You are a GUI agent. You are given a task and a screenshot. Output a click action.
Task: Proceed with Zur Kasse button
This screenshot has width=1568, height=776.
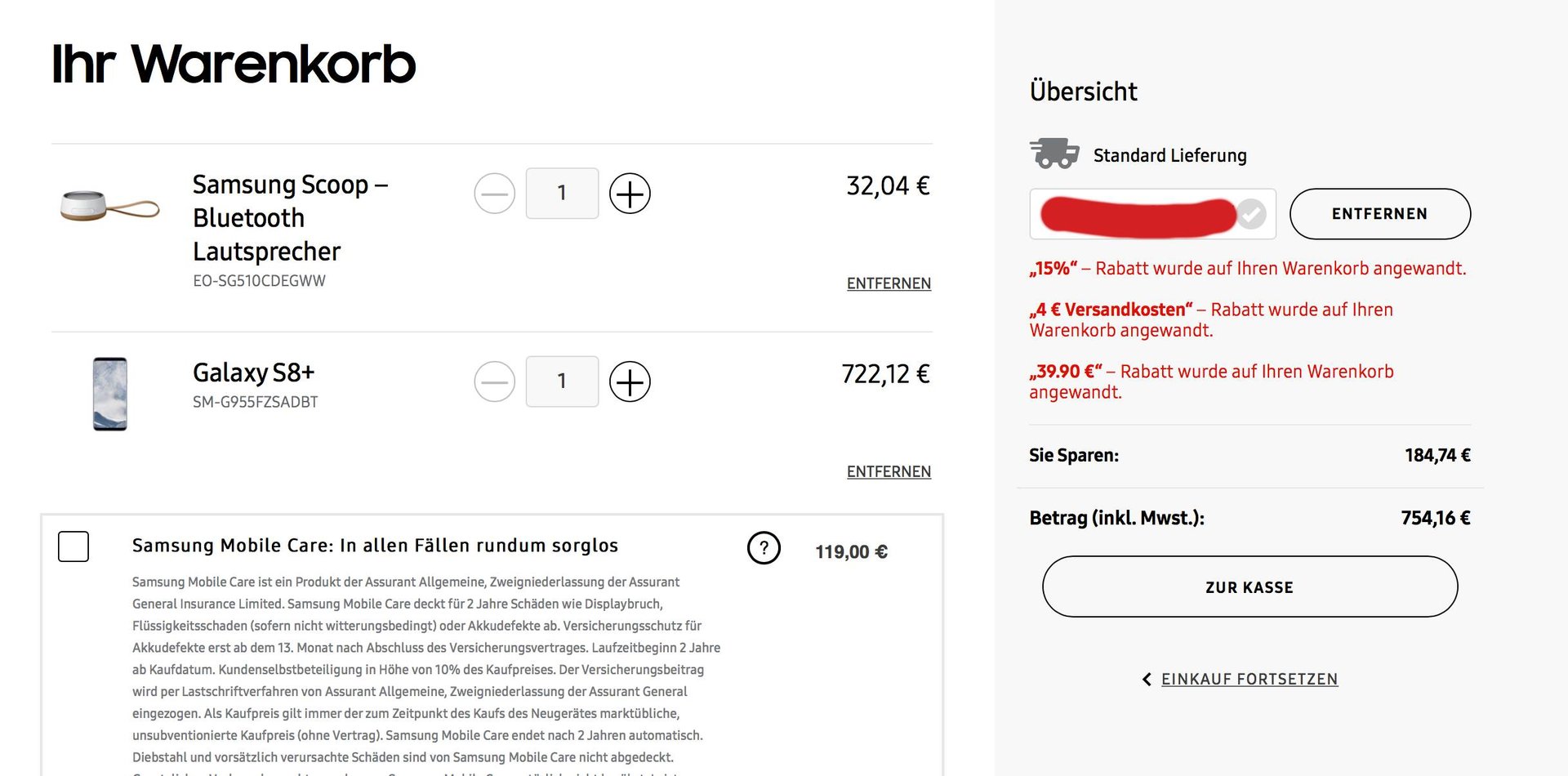[1249, 586]
